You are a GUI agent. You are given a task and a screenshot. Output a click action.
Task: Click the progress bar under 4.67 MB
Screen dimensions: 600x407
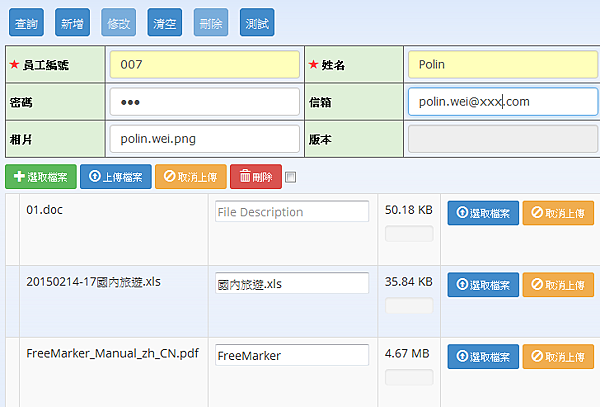pos(409,378)
